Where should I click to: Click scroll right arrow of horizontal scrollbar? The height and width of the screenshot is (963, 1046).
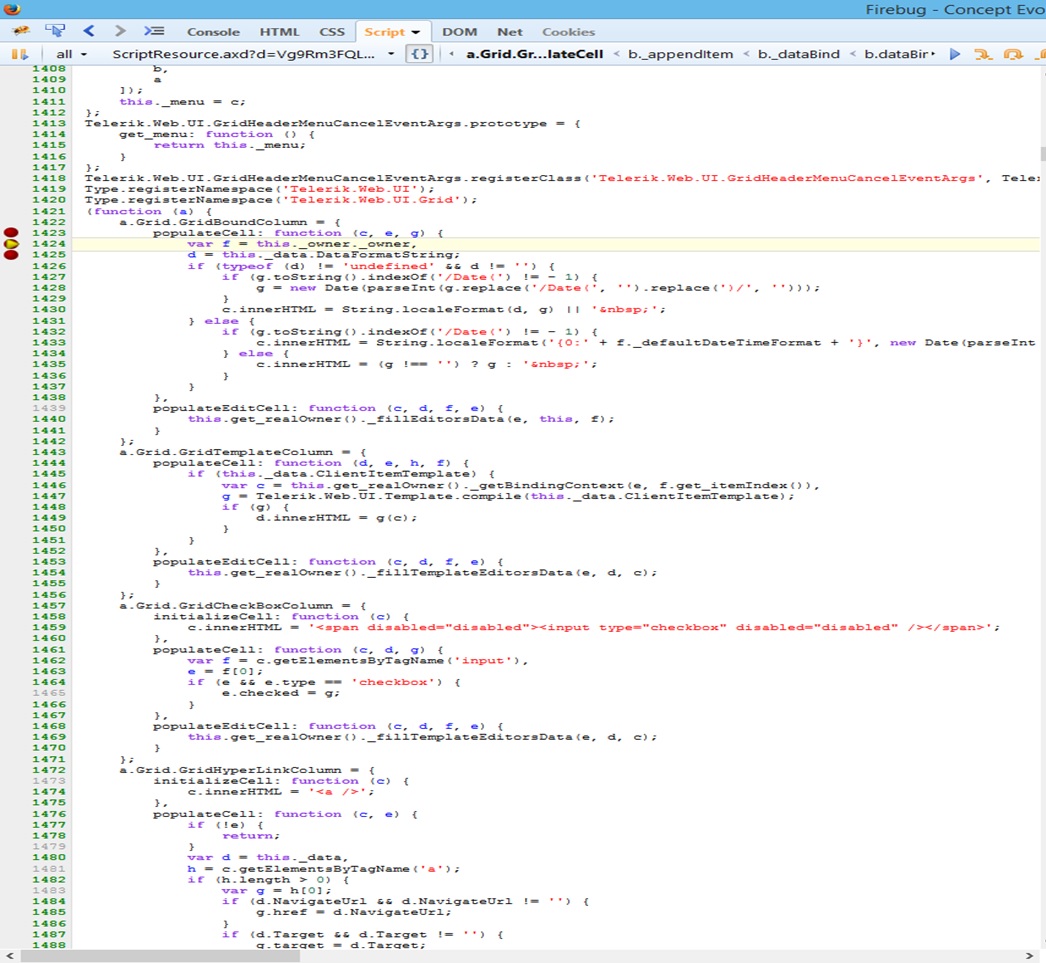point(1028,956)
